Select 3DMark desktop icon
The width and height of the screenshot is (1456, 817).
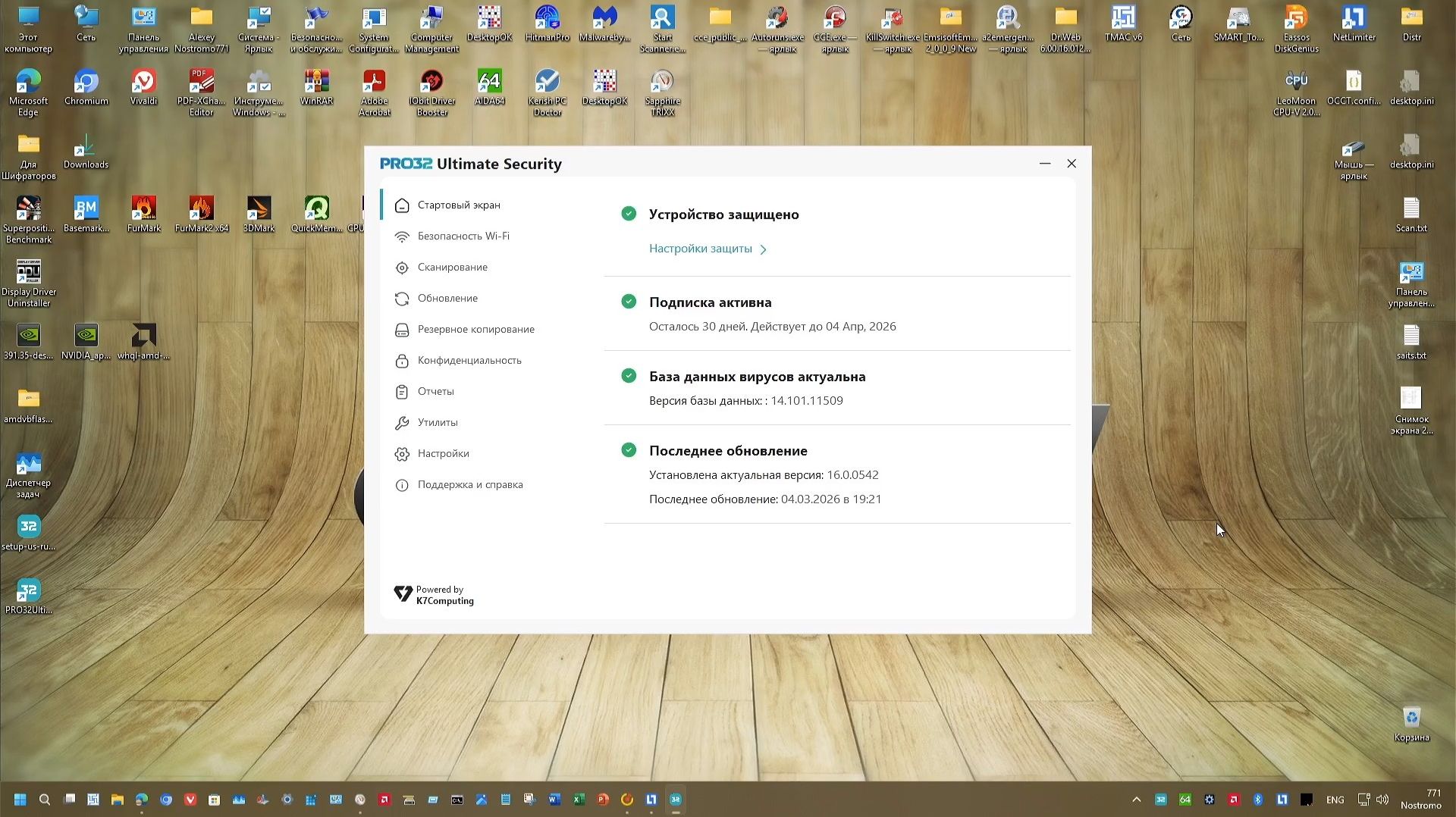259,214
